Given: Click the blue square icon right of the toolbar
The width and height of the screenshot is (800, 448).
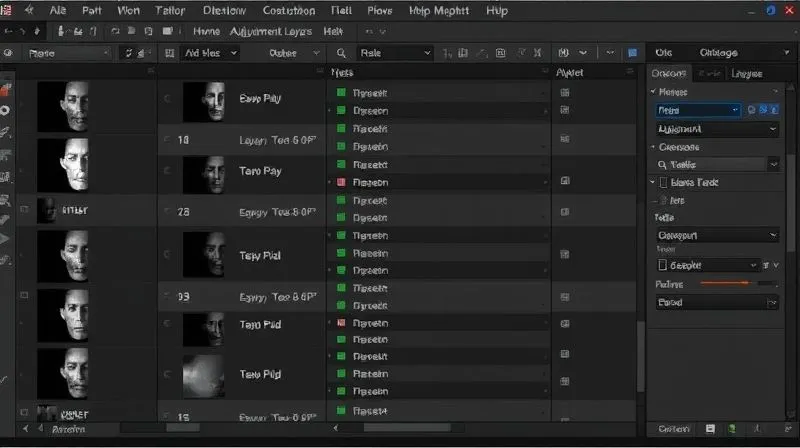Looking at the screenshot, I should [x=633, y=53].
